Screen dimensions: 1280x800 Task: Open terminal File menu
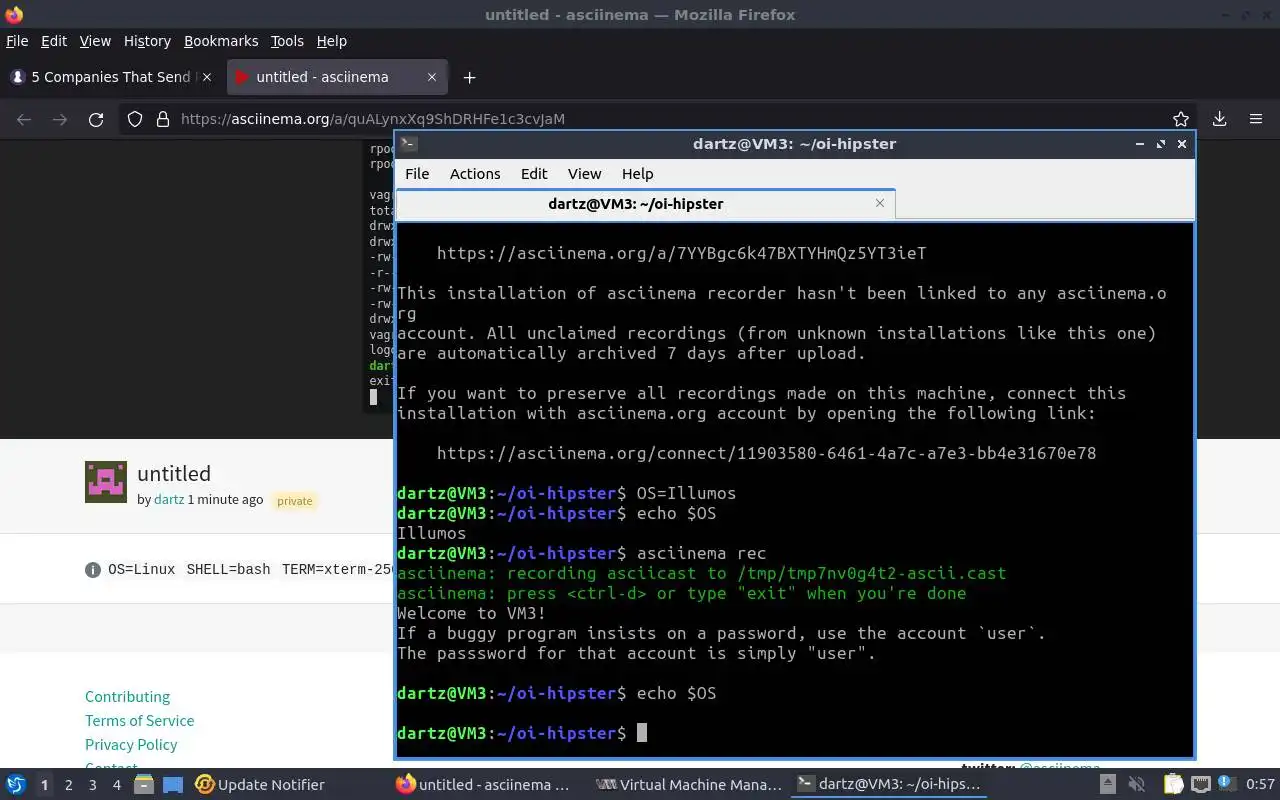coord(417,174)
